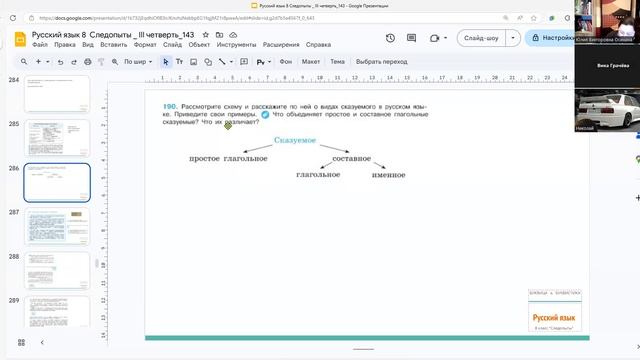Expand the new slide layout dropdown
Image resolution: width=640 pixels, height=360 pixels.
point(48,62)
